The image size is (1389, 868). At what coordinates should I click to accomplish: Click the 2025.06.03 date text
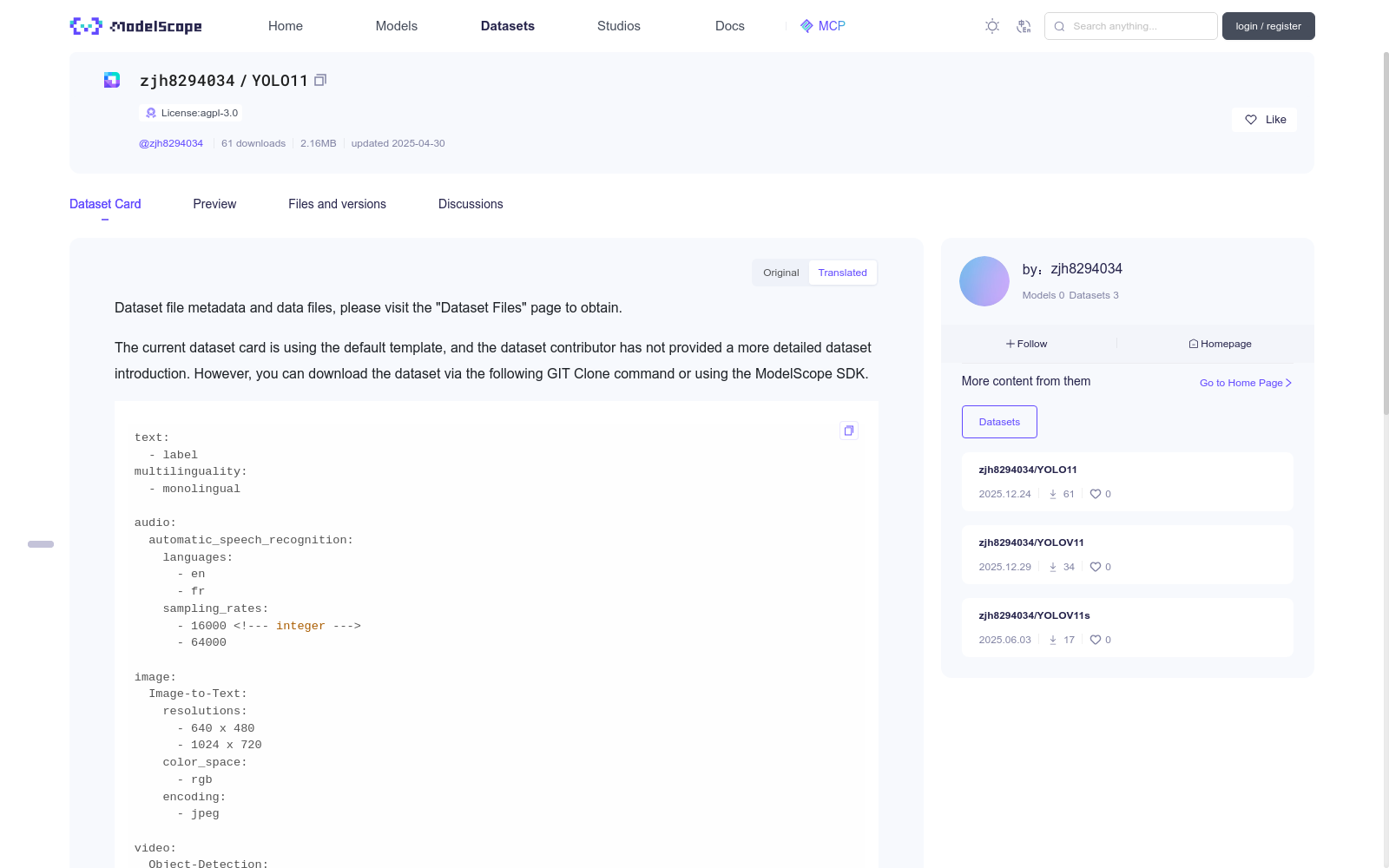[1005, 640]
